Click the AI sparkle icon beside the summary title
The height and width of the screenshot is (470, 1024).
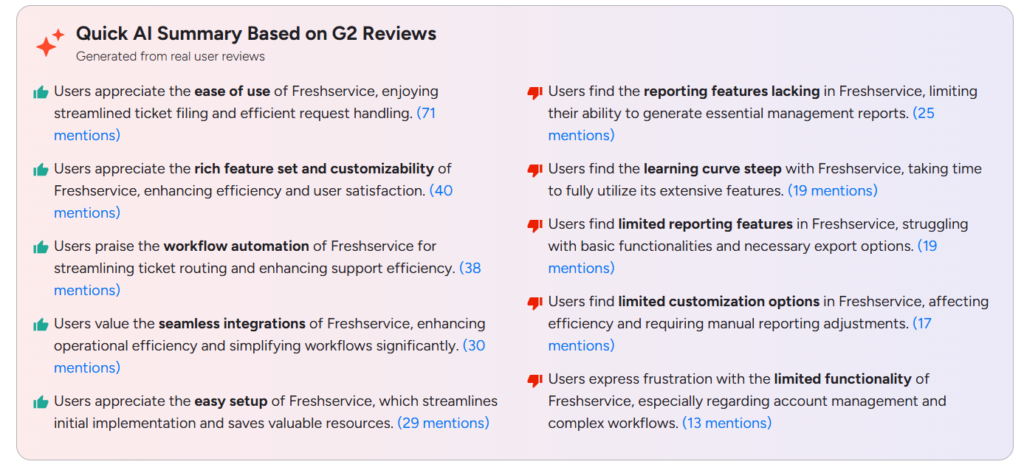(50, 42)
